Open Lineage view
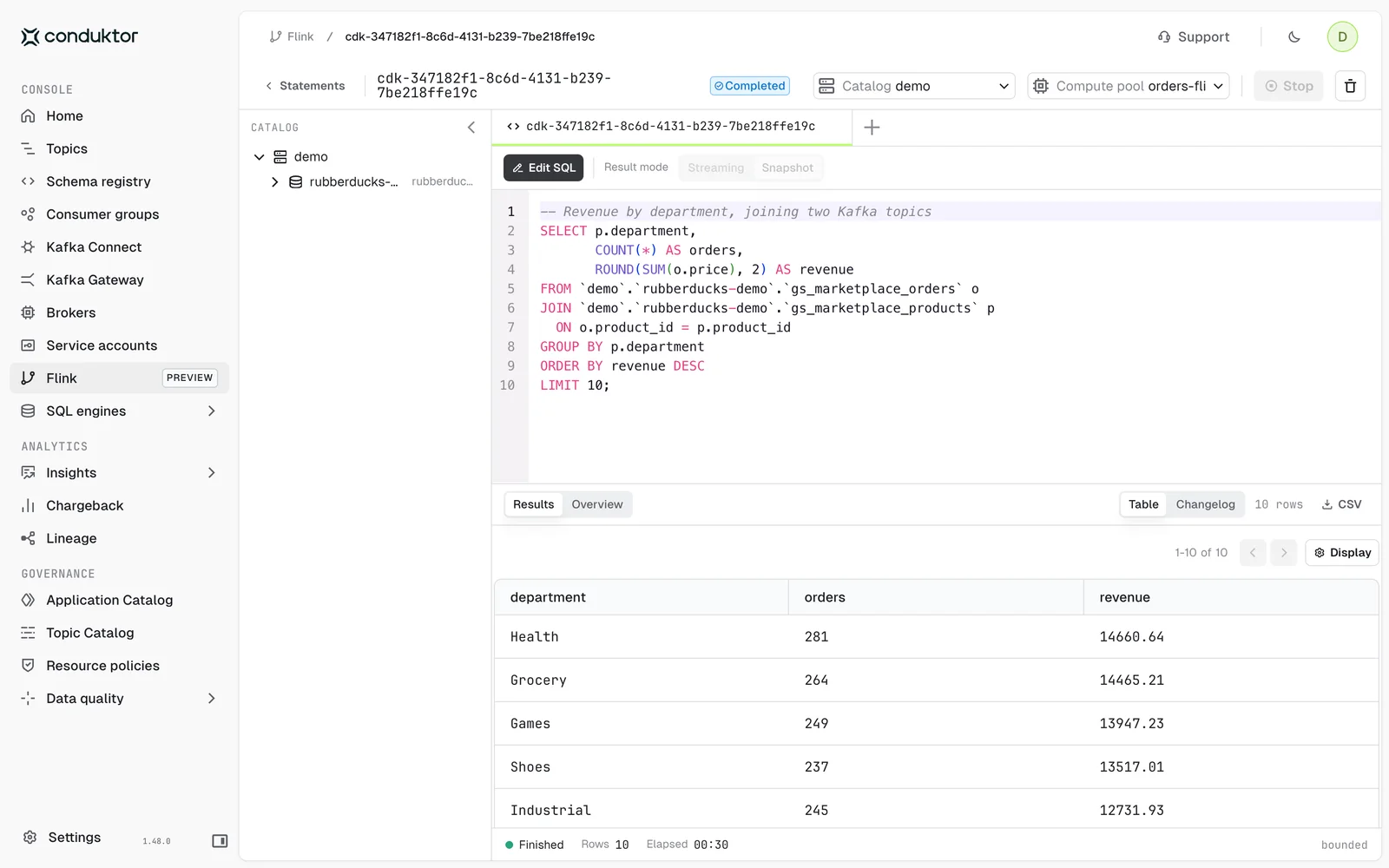Screen dimensions: 1389x868 click(119, 538)
